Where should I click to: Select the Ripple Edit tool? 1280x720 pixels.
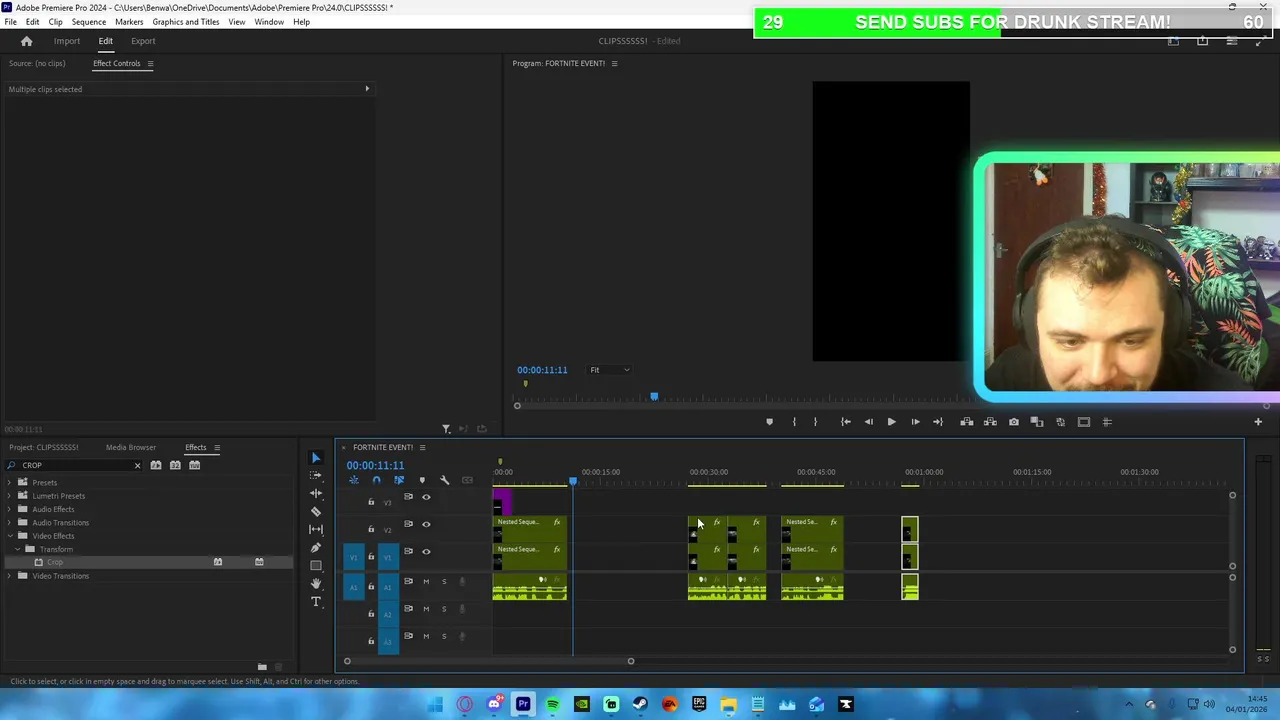316,494
